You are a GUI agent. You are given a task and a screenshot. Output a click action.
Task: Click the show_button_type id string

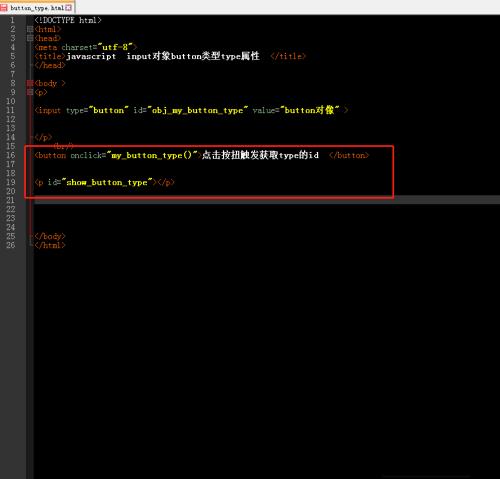107,182
